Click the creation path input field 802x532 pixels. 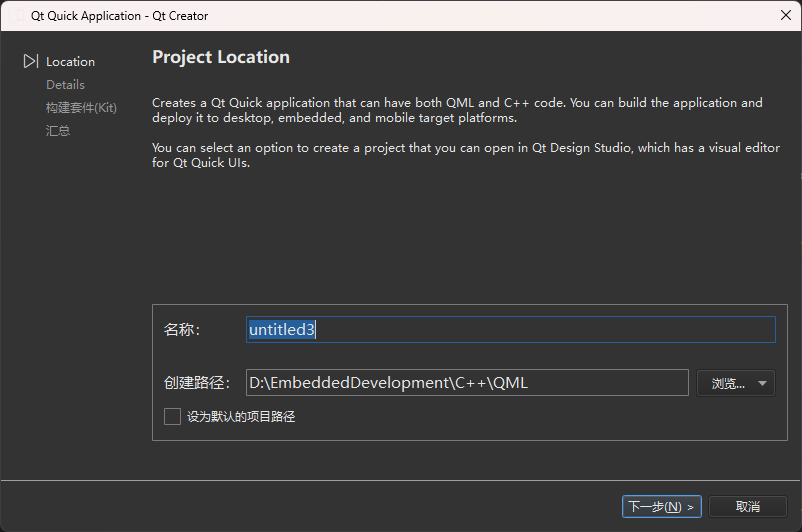[x=467, y=383]
